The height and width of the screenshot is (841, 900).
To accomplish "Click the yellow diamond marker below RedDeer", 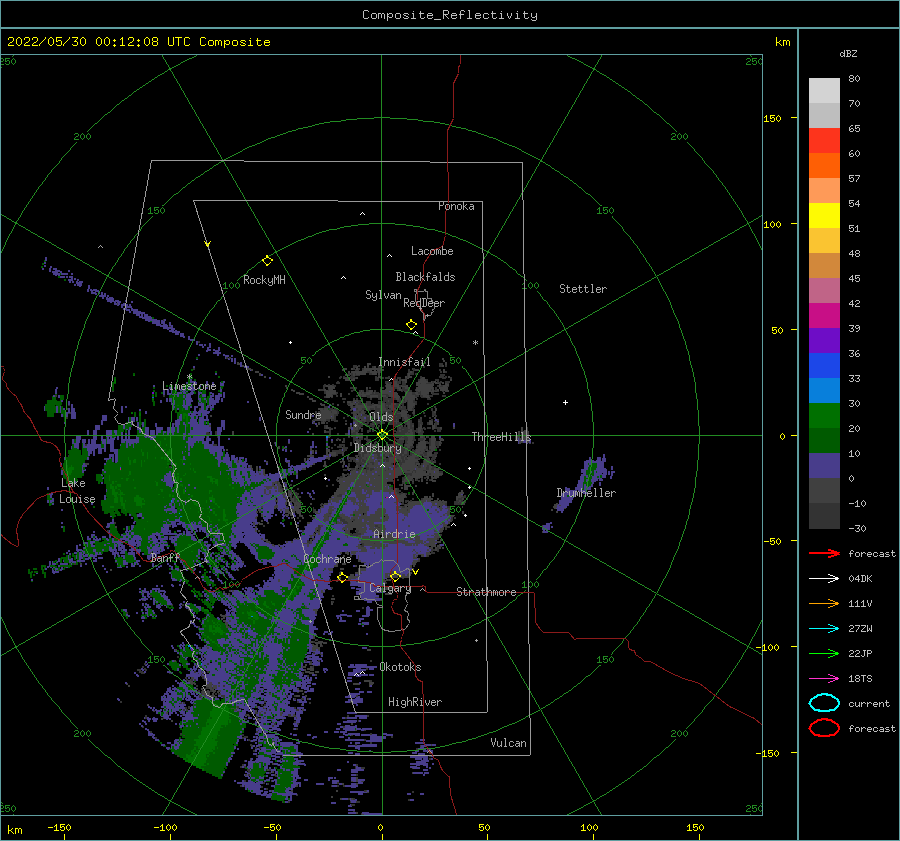I will click(x=412, y=325).
